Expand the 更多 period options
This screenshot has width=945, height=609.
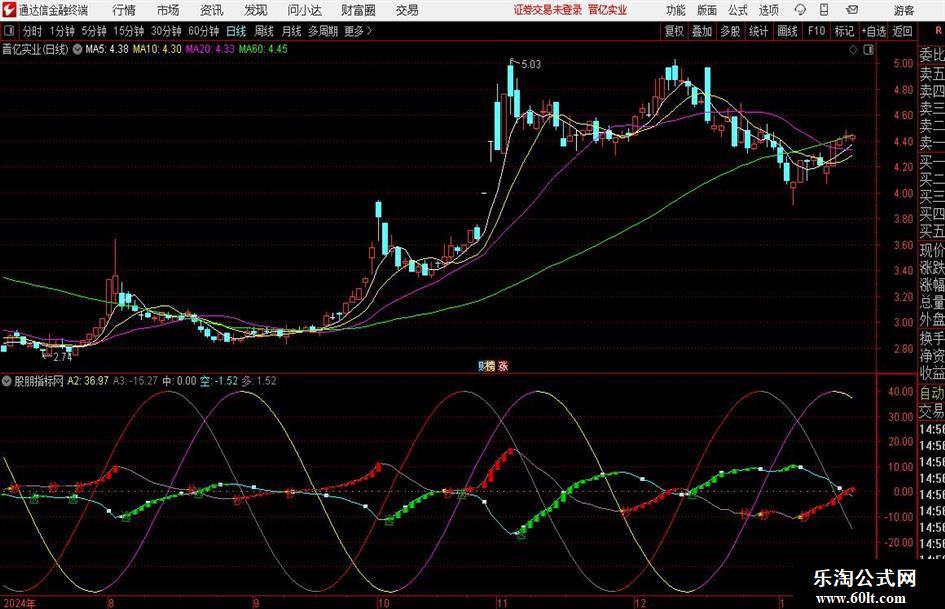[358, 31]
